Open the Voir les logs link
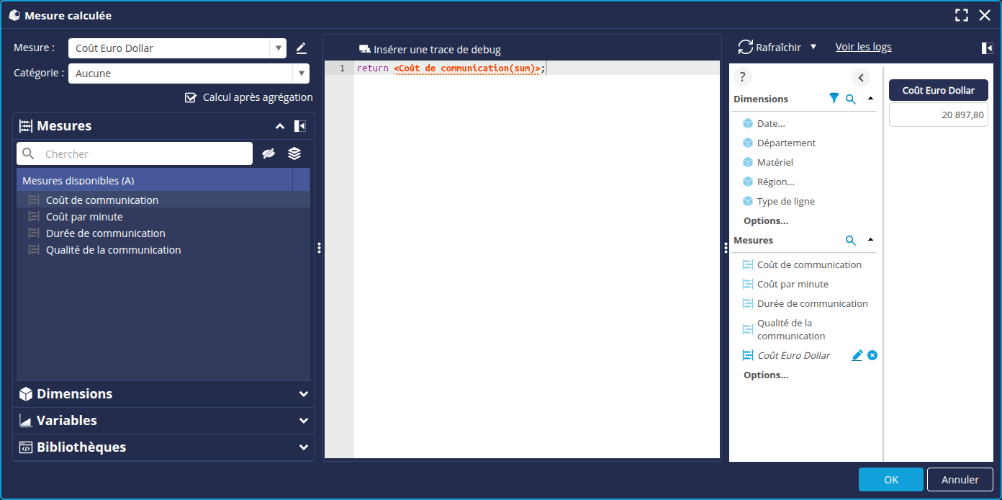 (x=863, y=47)
